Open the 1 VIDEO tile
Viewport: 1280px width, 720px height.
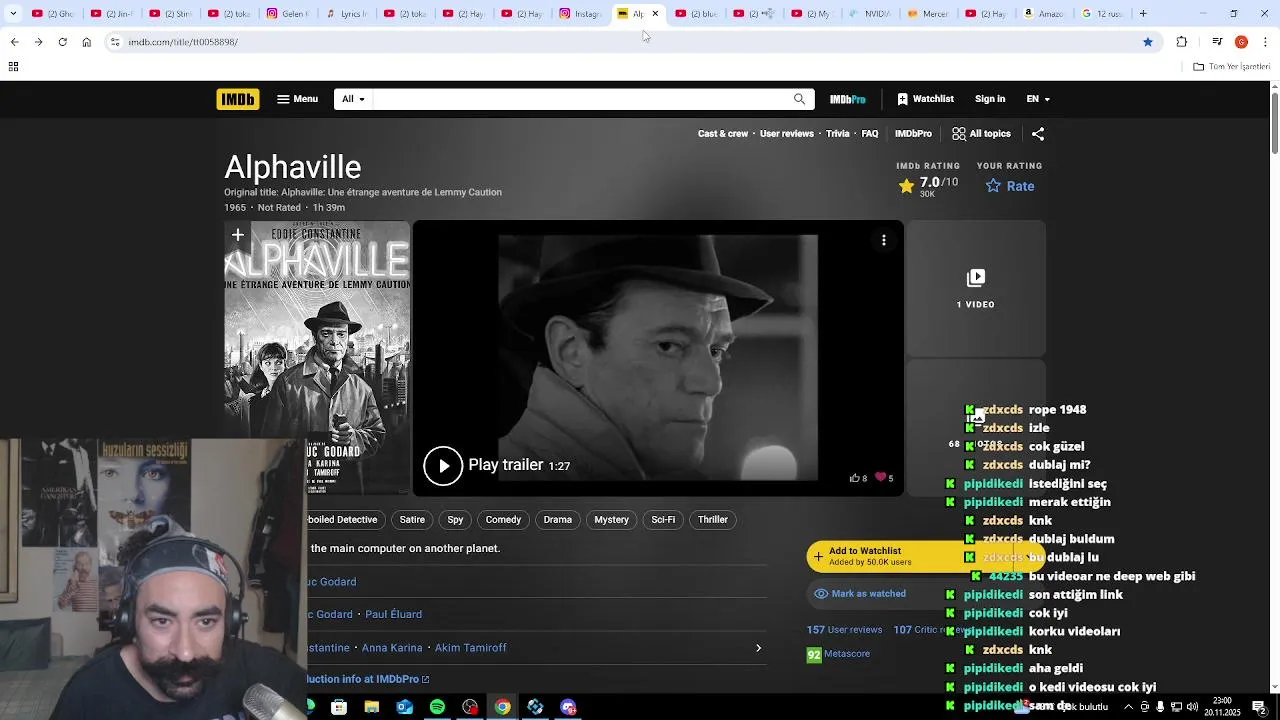[975, 289]
